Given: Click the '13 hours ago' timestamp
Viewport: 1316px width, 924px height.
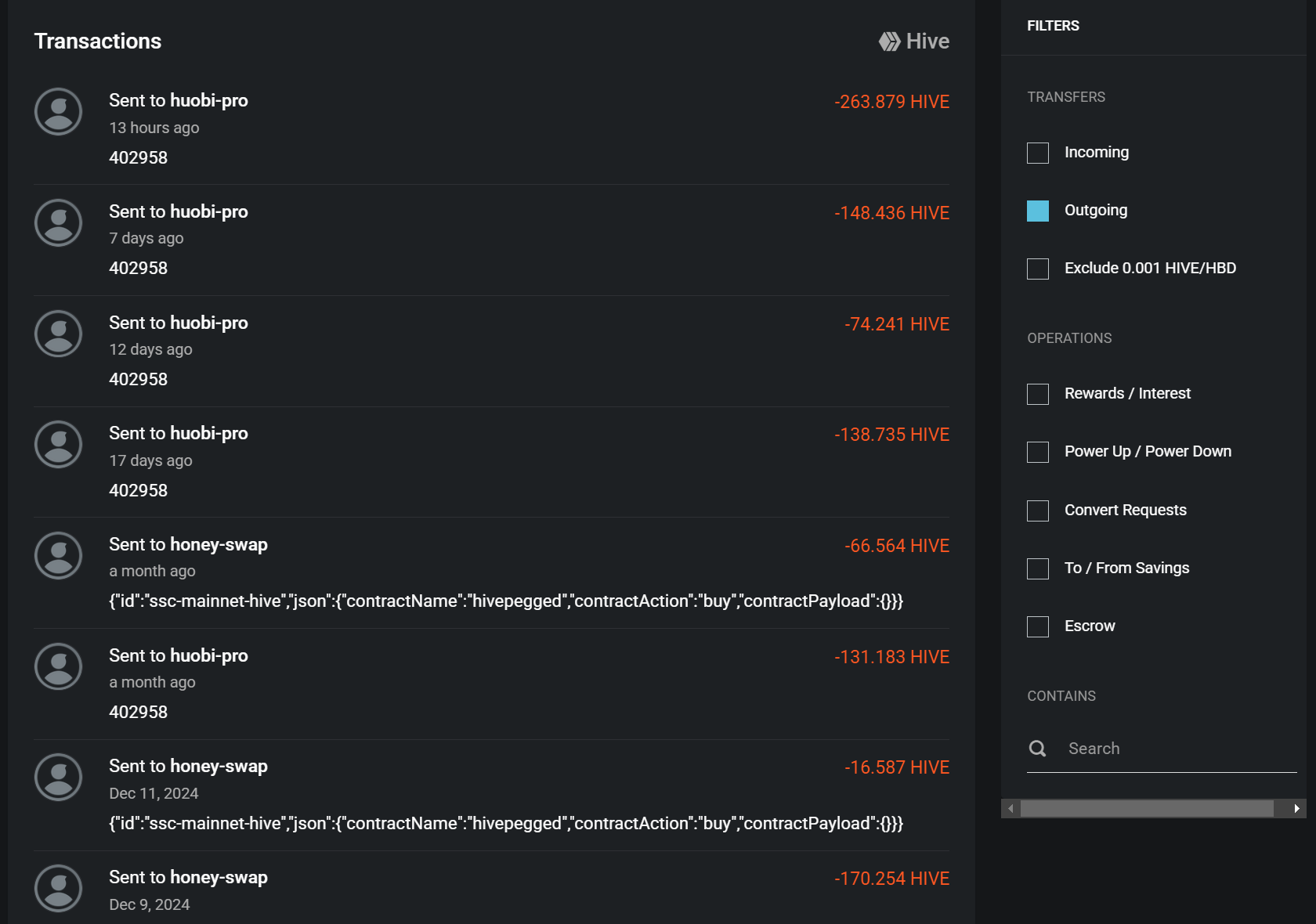Looking at the screenshot, I should click(154, 128).
